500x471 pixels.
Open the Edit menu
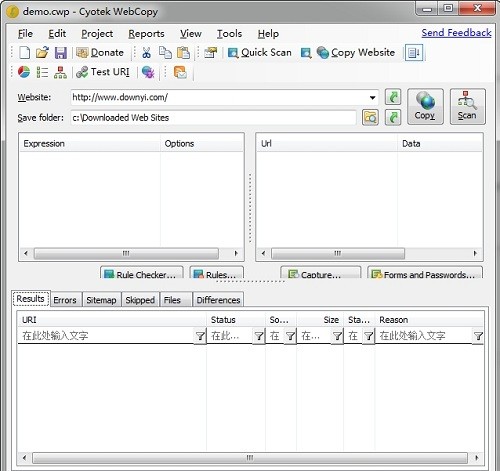pyautogui.click(x=57, y=34)
